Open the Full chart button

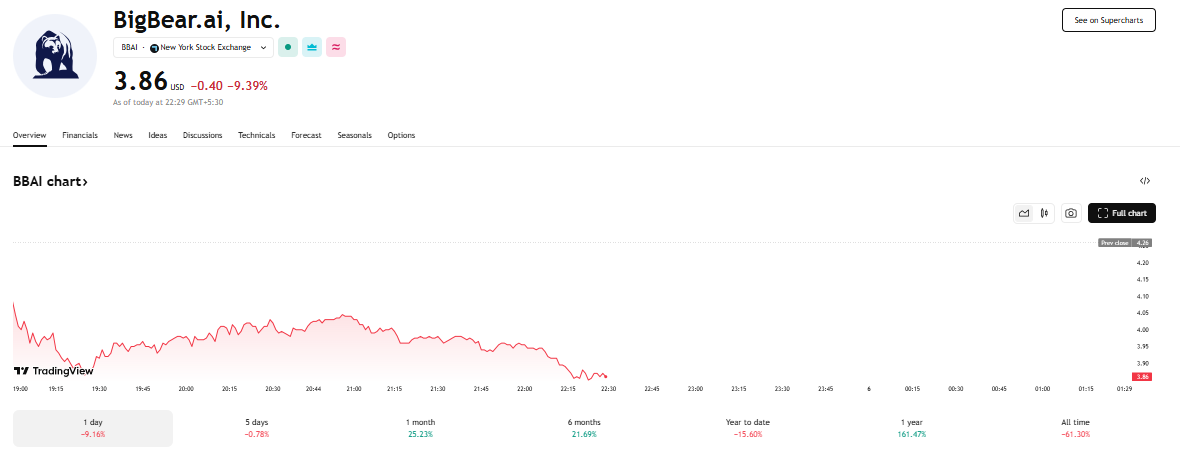1121,213
